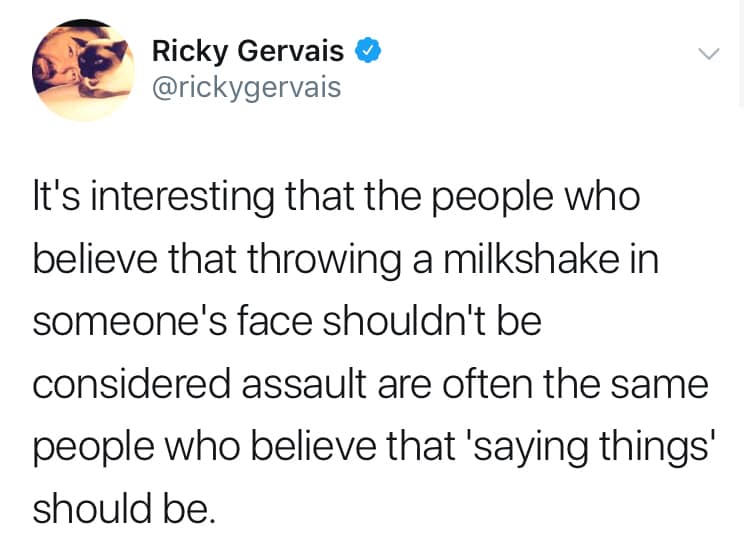This screenshot has height=560, width=750.
Task: Click the Ricky Gervais display name
Action: coord(248,51)
